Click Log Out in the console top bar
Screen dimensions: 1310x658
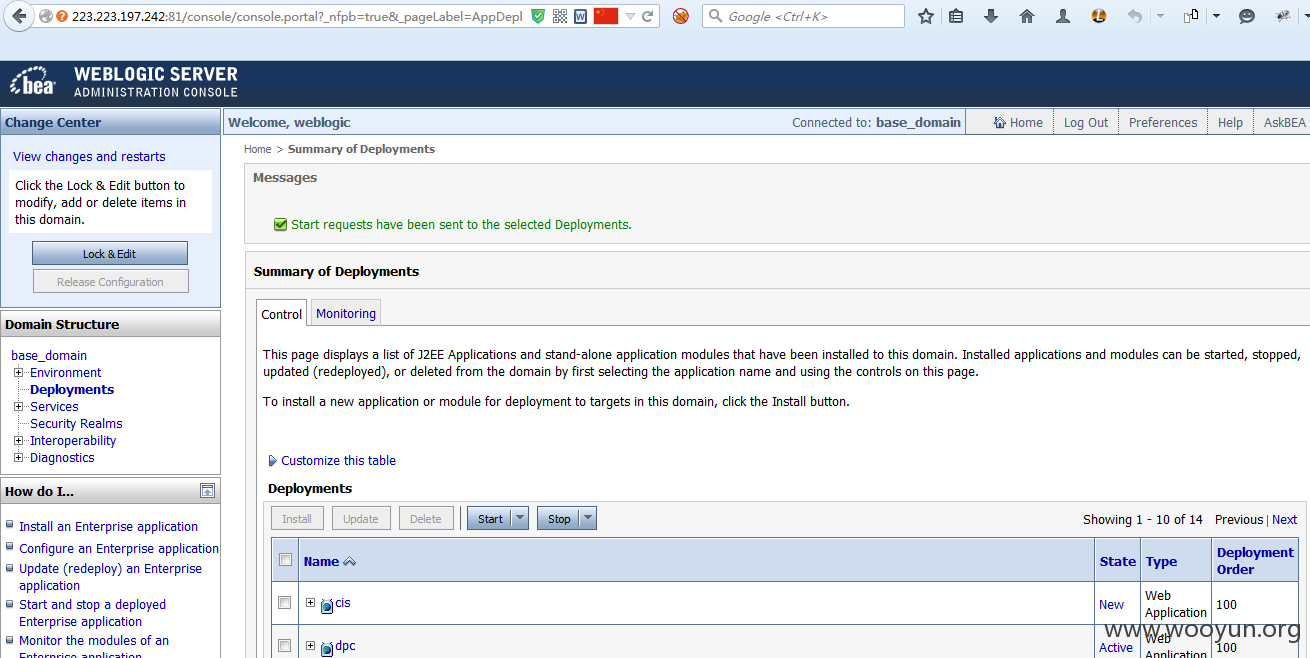pos(1086,122)
